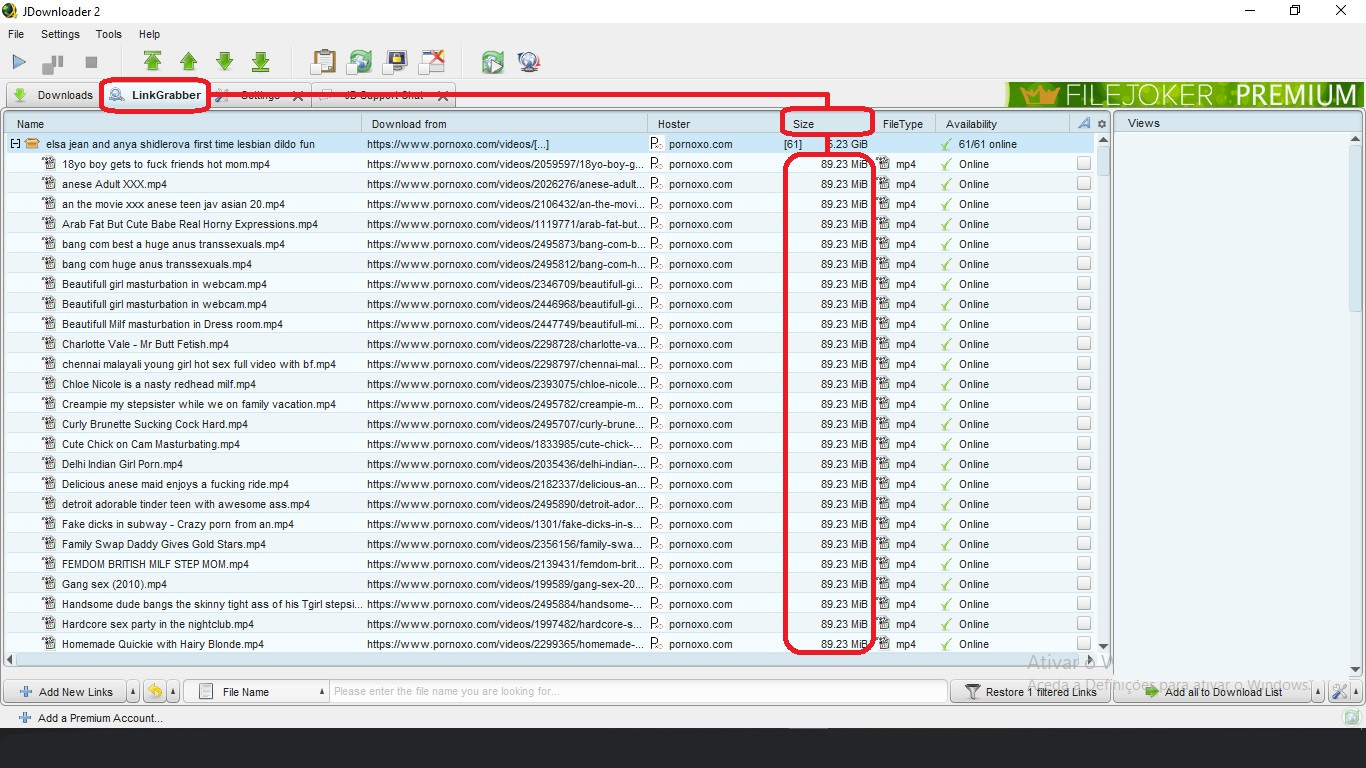Close the JD Support Chat tab

pyautogui.click(x=443, y=96)
